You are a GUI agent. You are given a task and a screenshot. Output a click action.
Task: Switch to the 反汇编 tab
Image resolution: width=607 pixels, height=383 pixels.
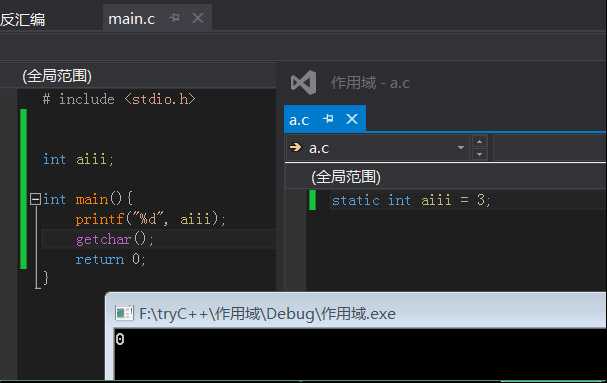coord(22,19)
